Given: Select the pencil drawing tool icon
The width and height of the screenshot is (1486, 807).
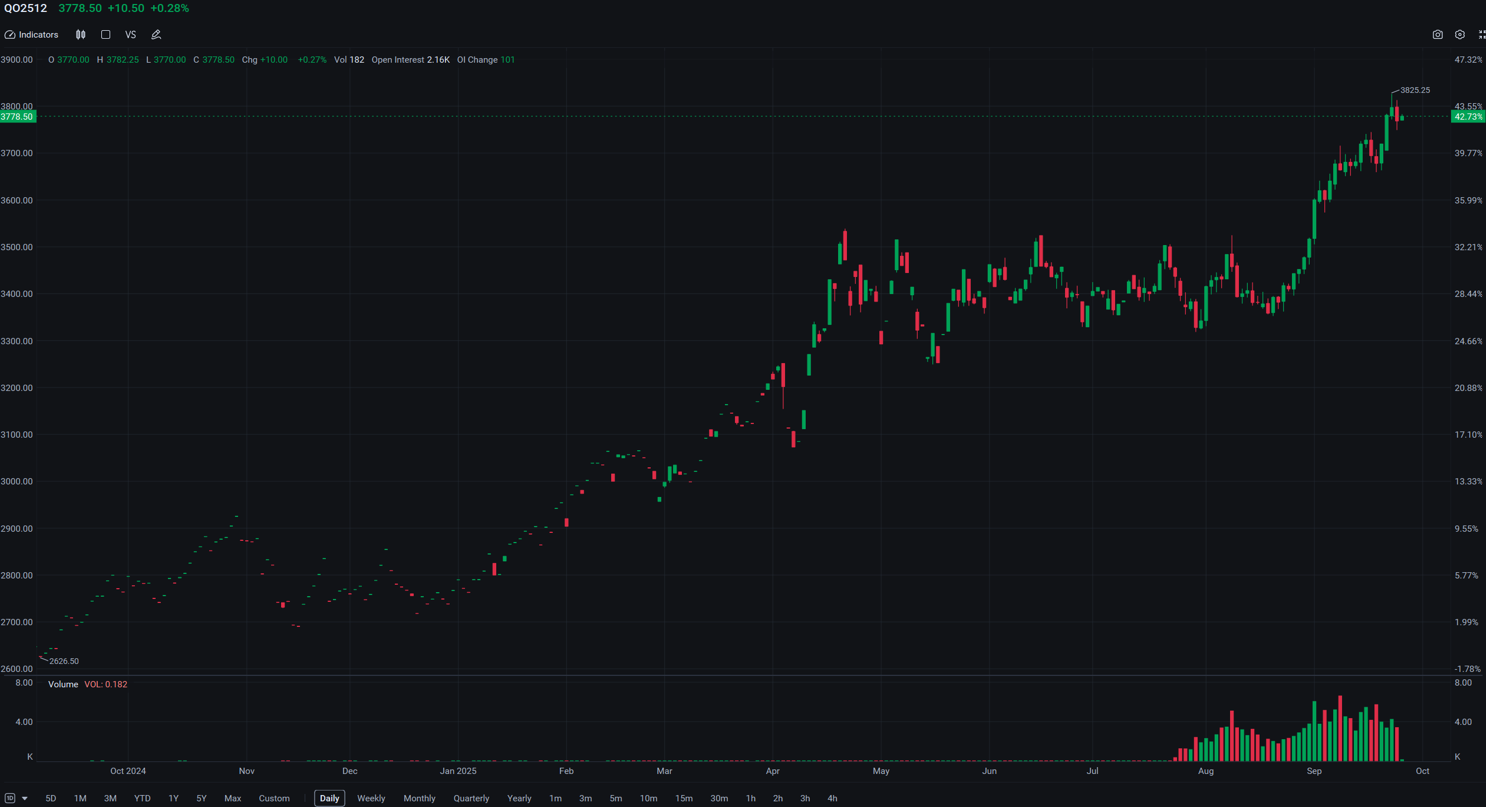Looking at the screenshot, I should click(x=156, y=35).
